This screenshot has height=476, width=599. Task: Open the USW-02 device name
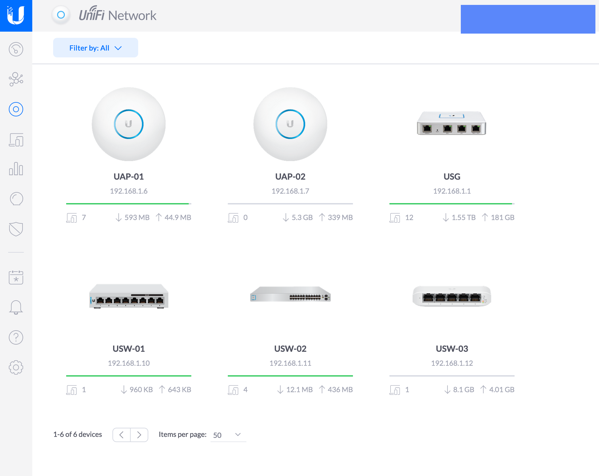[x=290, y=348]
